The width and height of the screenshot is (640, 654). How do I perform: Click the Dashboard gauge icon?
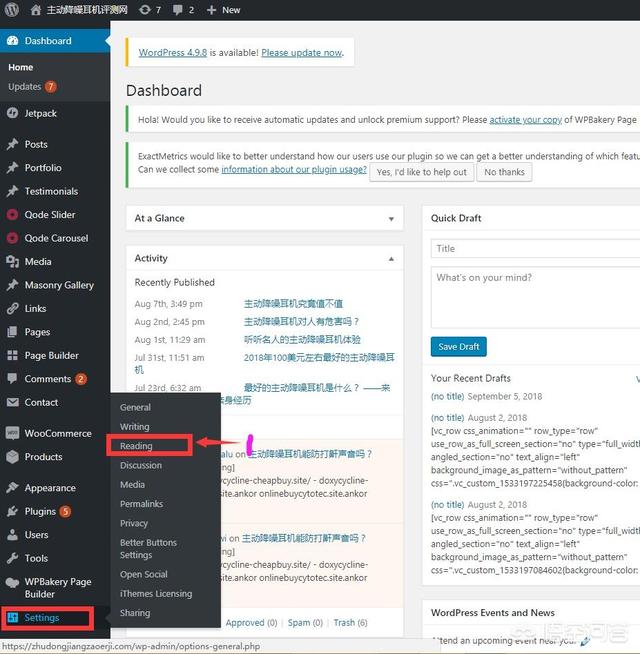point(13,40)
